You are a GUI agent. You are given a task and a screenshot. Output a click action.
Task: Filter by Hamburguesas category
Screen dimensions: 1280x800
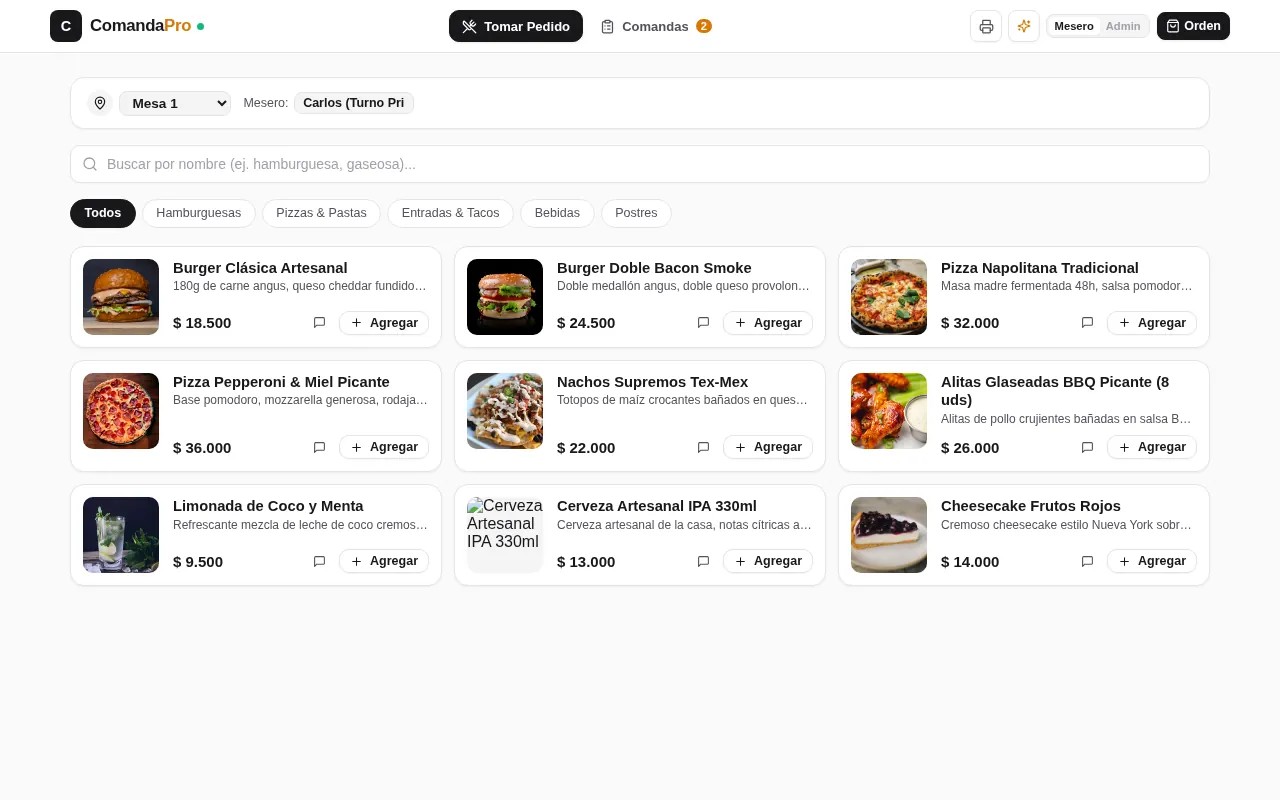tap(199, 213)
